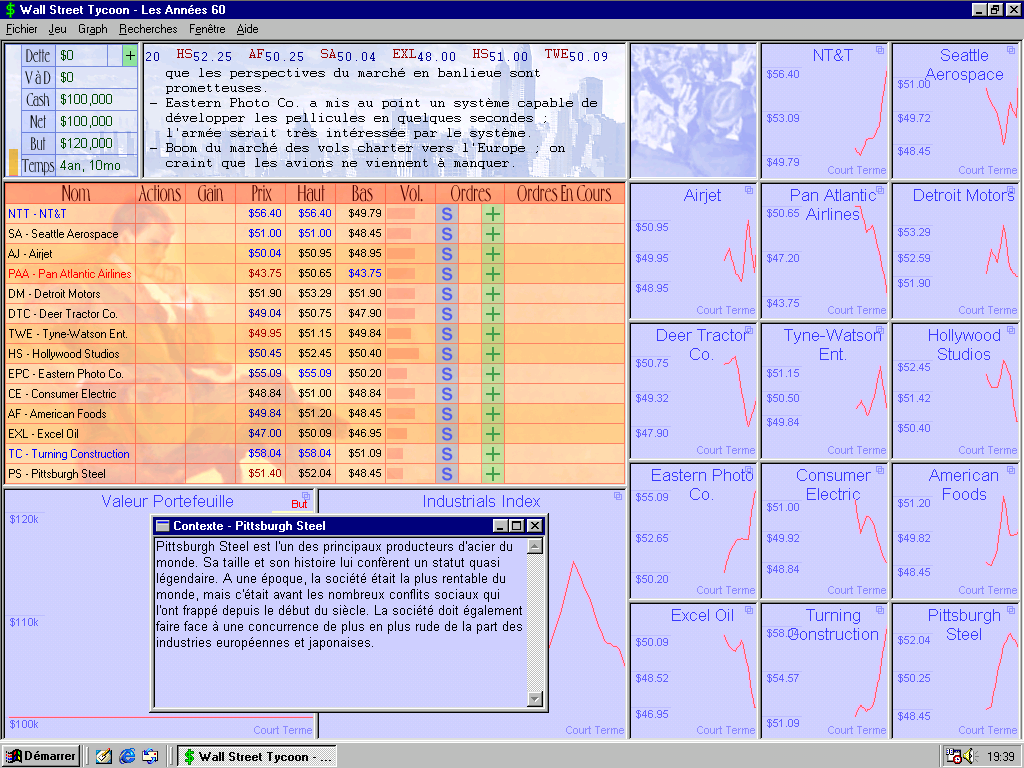Toggle Court Terme on the Deer Tractor chart
Screen dimensions: 1024x768
pos(726,450)
